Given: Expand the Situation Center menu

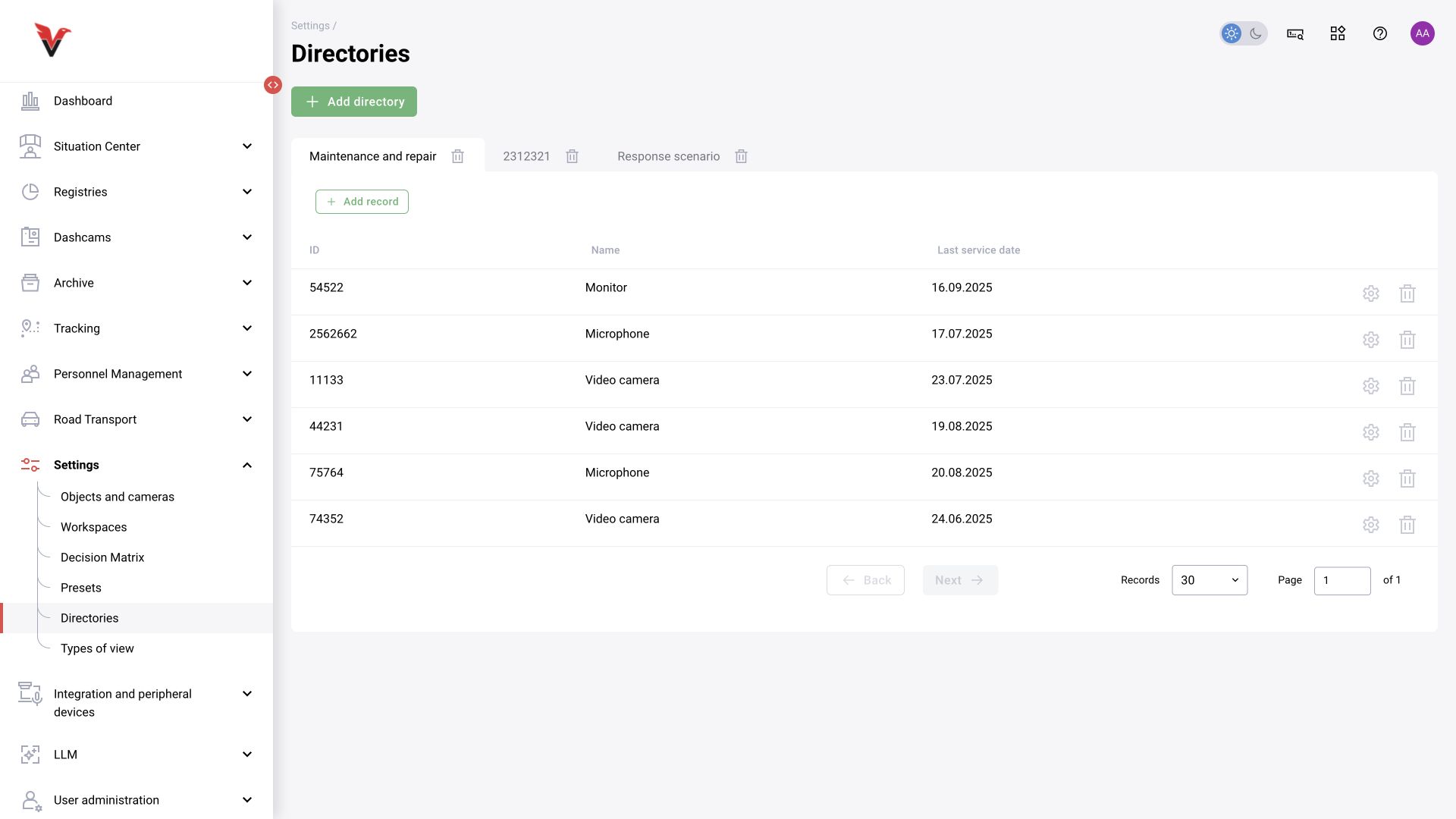Looking at the screenshot, I should click(136, 146).
